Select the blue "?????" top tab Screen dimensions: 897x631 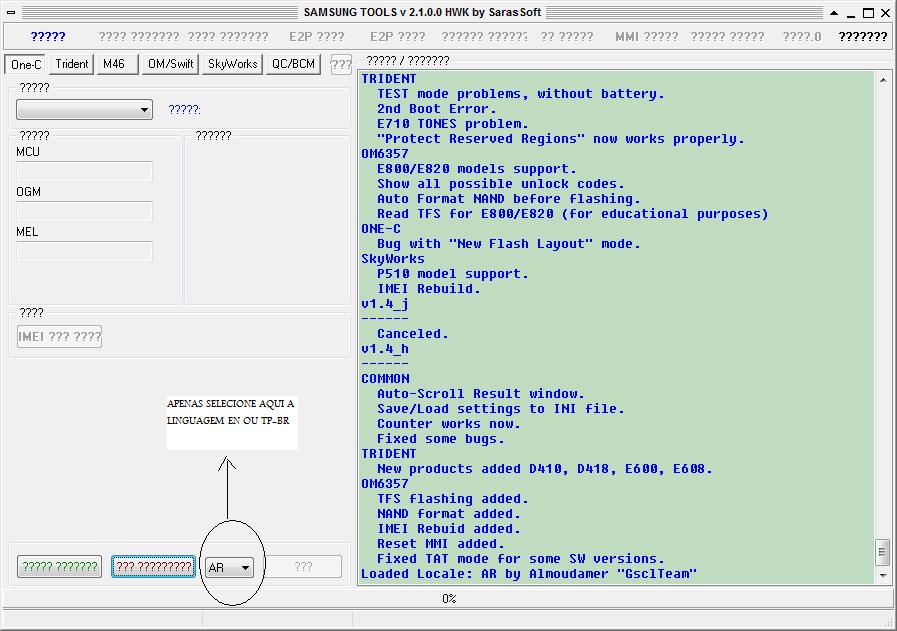point(48,37)
